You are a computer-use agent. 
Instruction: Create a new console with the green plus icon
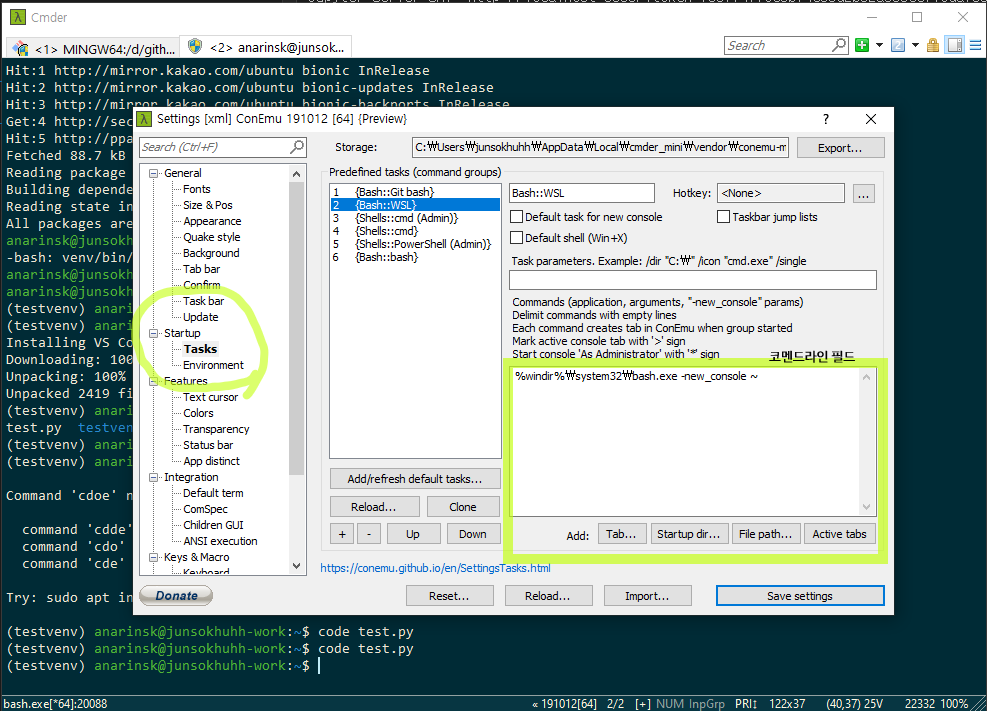pyautogui.click(x=862, y=45)
